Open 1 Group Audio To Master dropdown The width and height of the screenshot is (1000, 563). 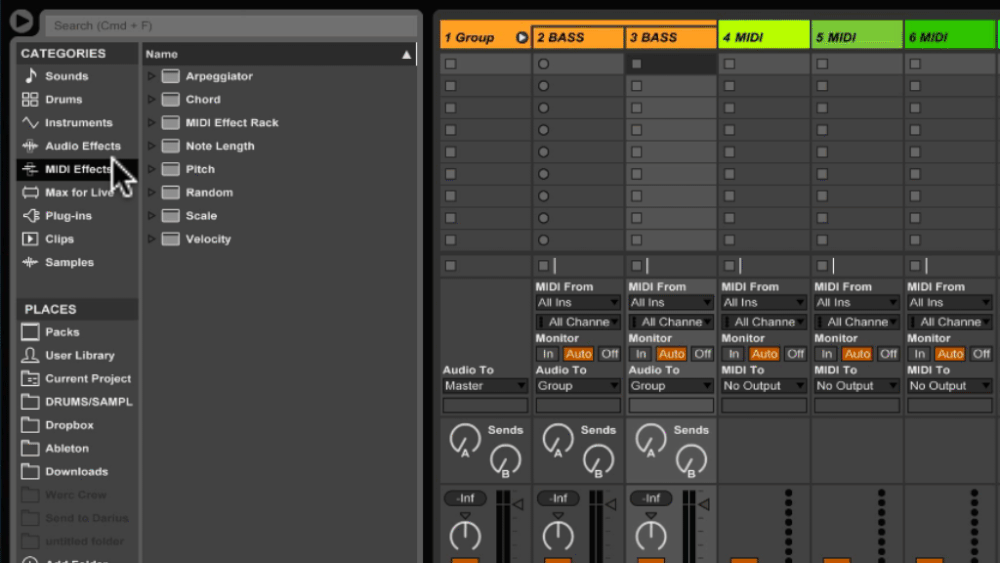(485, 386)
